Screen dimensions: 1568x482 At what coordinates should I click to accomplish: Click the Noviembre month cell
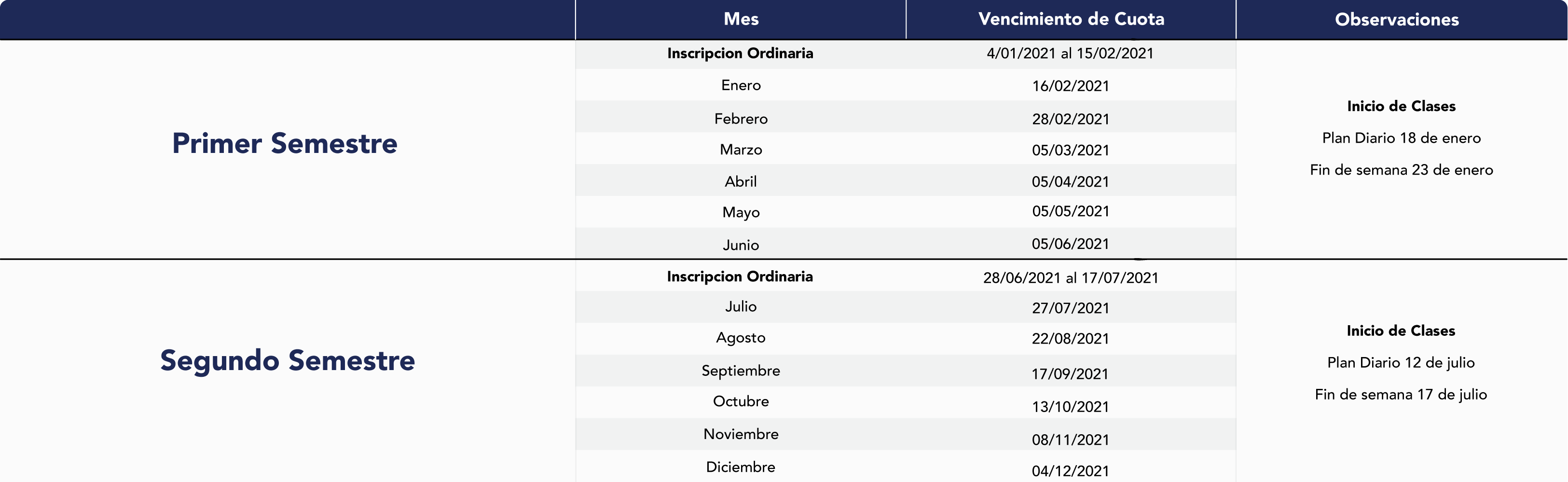741,434
